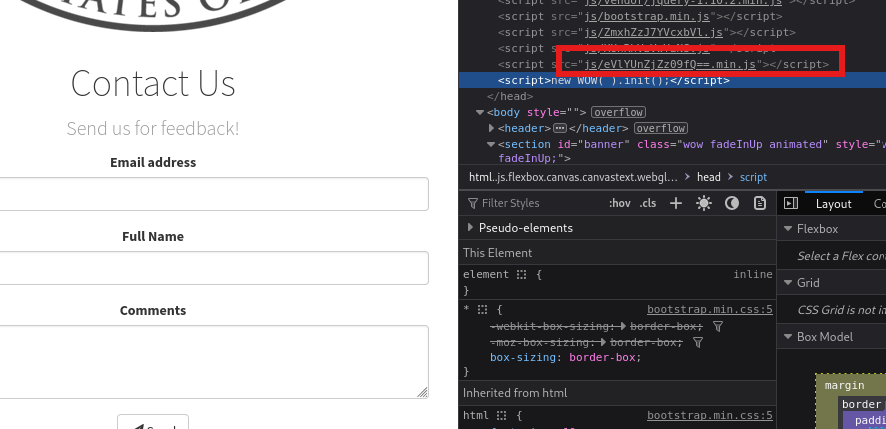The width and height of the screenshot is (886, 429).
Task: Expand the -moz-box-sizing value arrow
Action: 603,343
